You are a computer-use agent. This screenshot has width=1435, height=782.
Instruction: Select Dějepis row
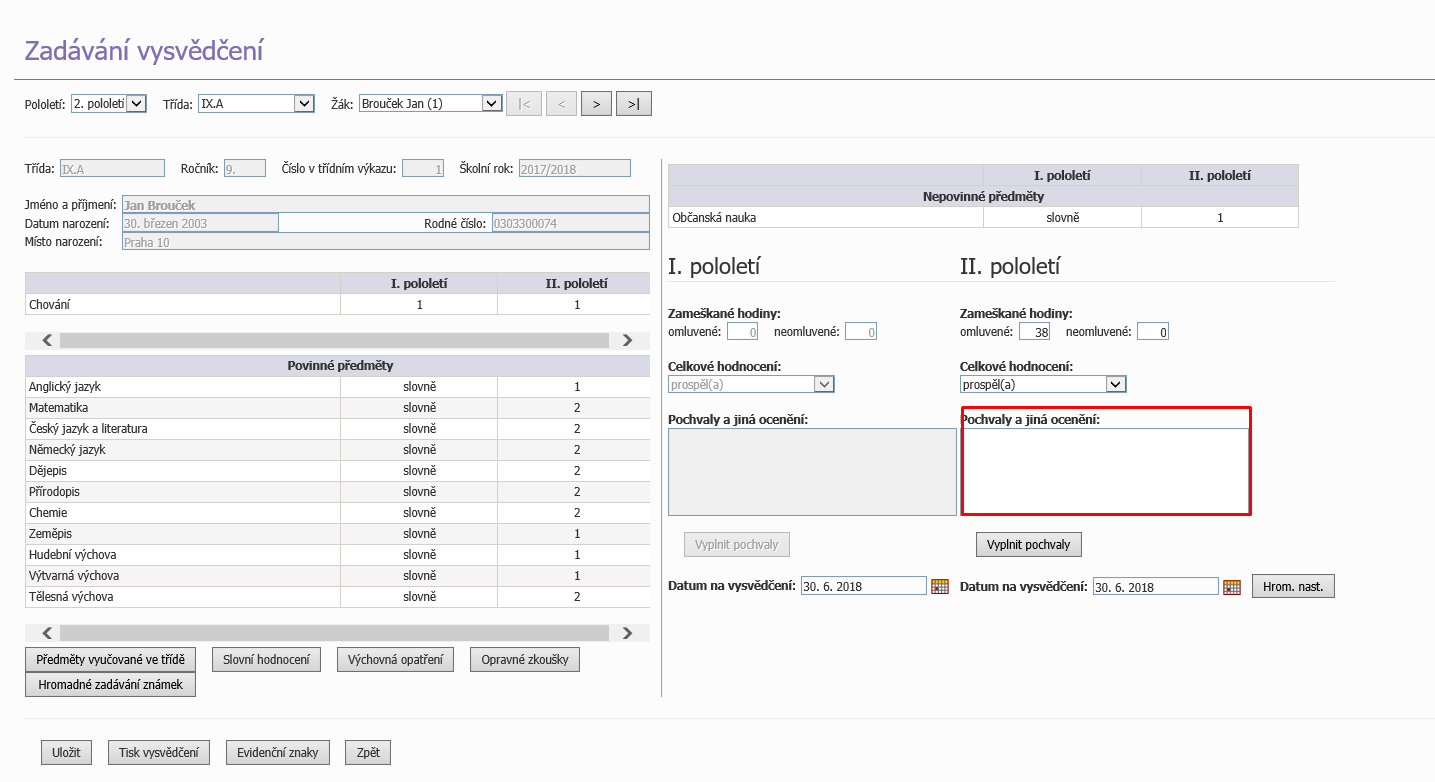point(337,471)
